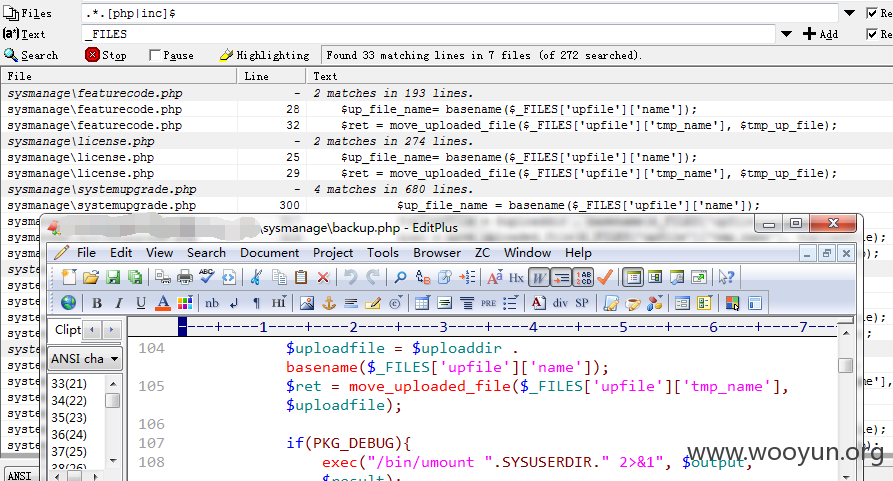Toggle the auto indent button
Screen dimensions: 893x481
[x=562, y=277]
